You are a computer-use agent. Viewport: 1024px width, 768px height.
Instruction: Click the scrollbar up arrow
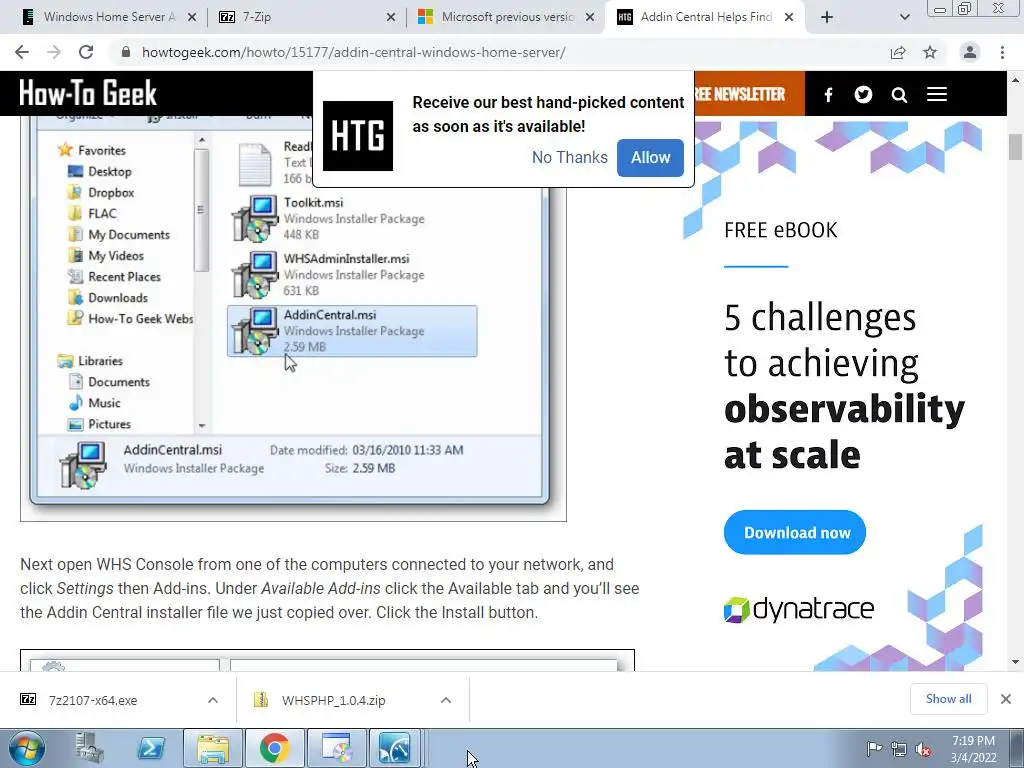point(1015,80)
